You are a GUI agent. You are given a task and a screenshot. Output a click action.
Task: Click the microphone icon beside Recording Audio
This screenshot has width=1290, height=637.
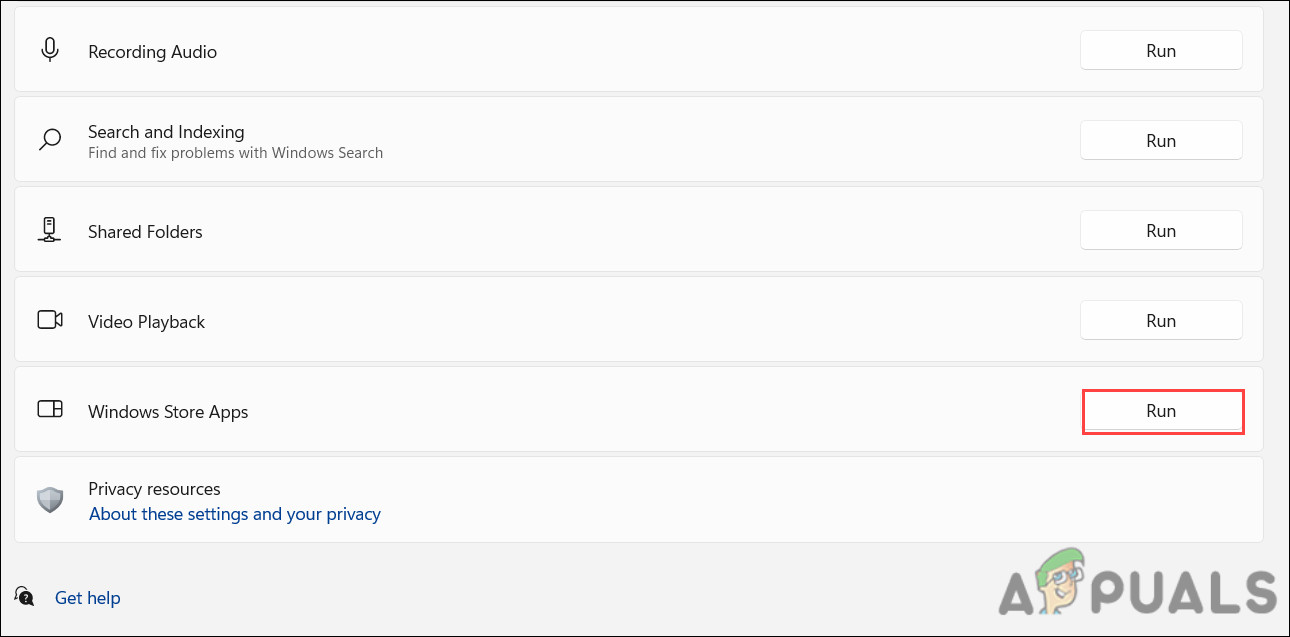tap(50, 48)
